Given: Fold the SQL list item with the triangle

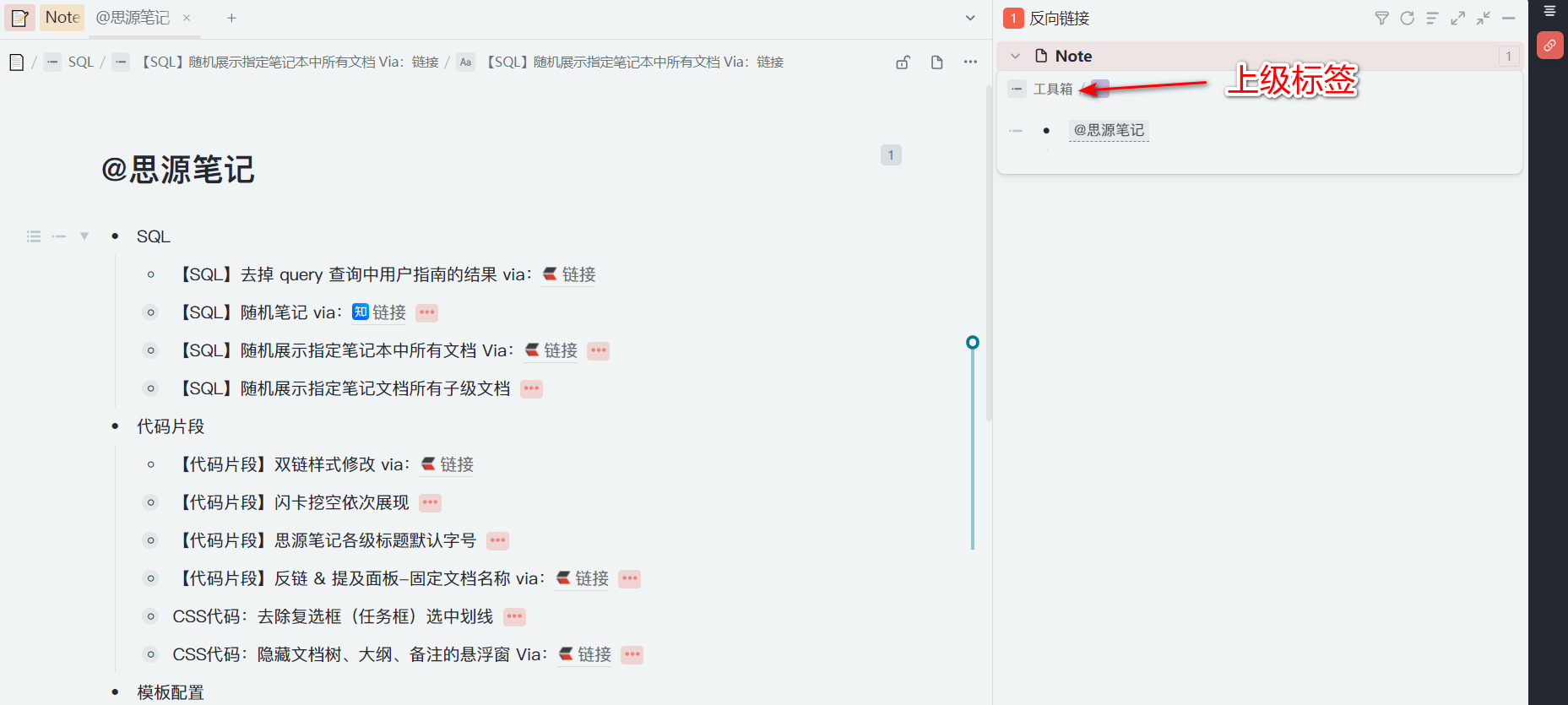Looking at the screenshot, I should (x=84, y=236).
